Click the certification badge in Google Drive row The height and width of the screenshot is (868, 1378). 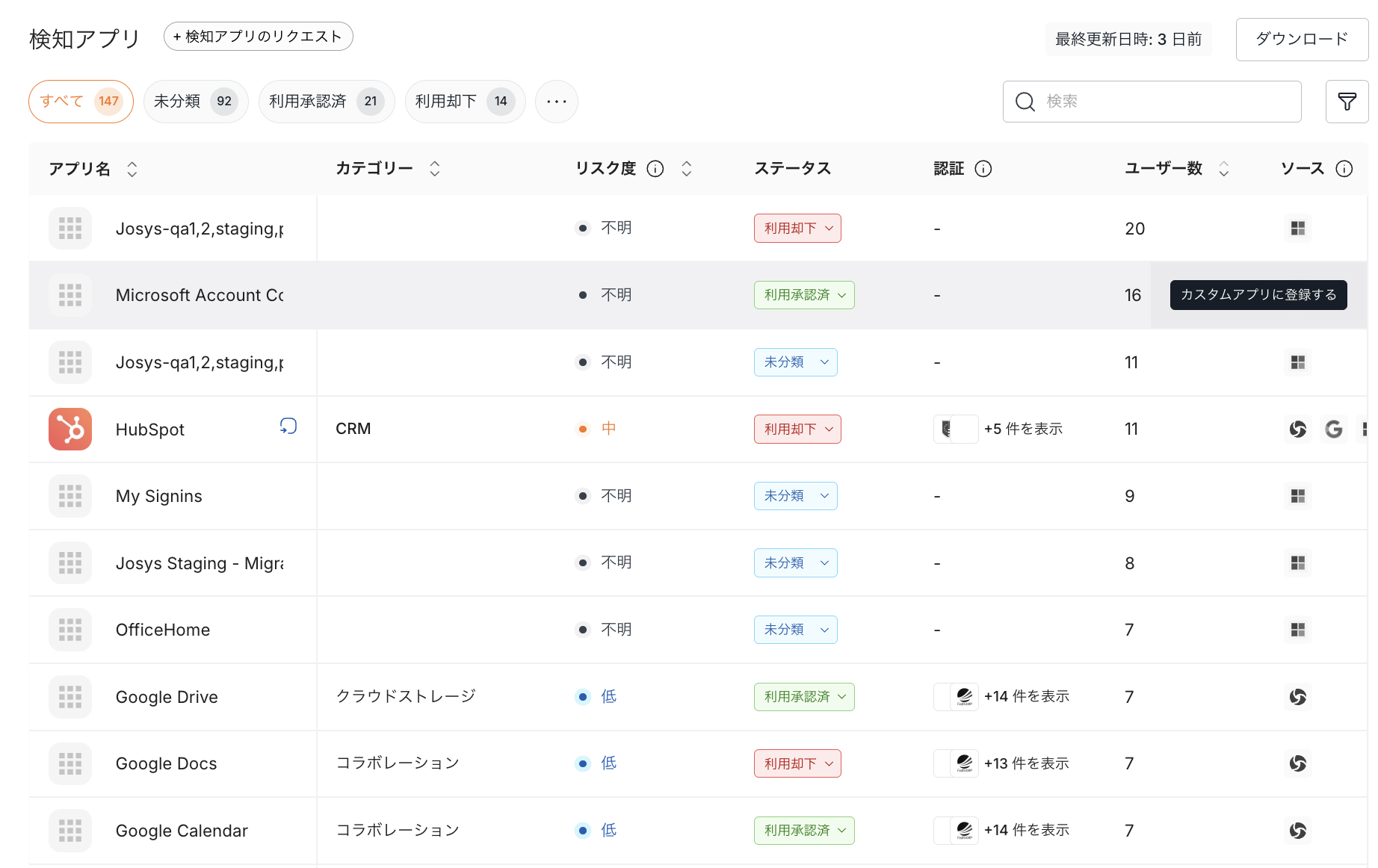point(964,697)
